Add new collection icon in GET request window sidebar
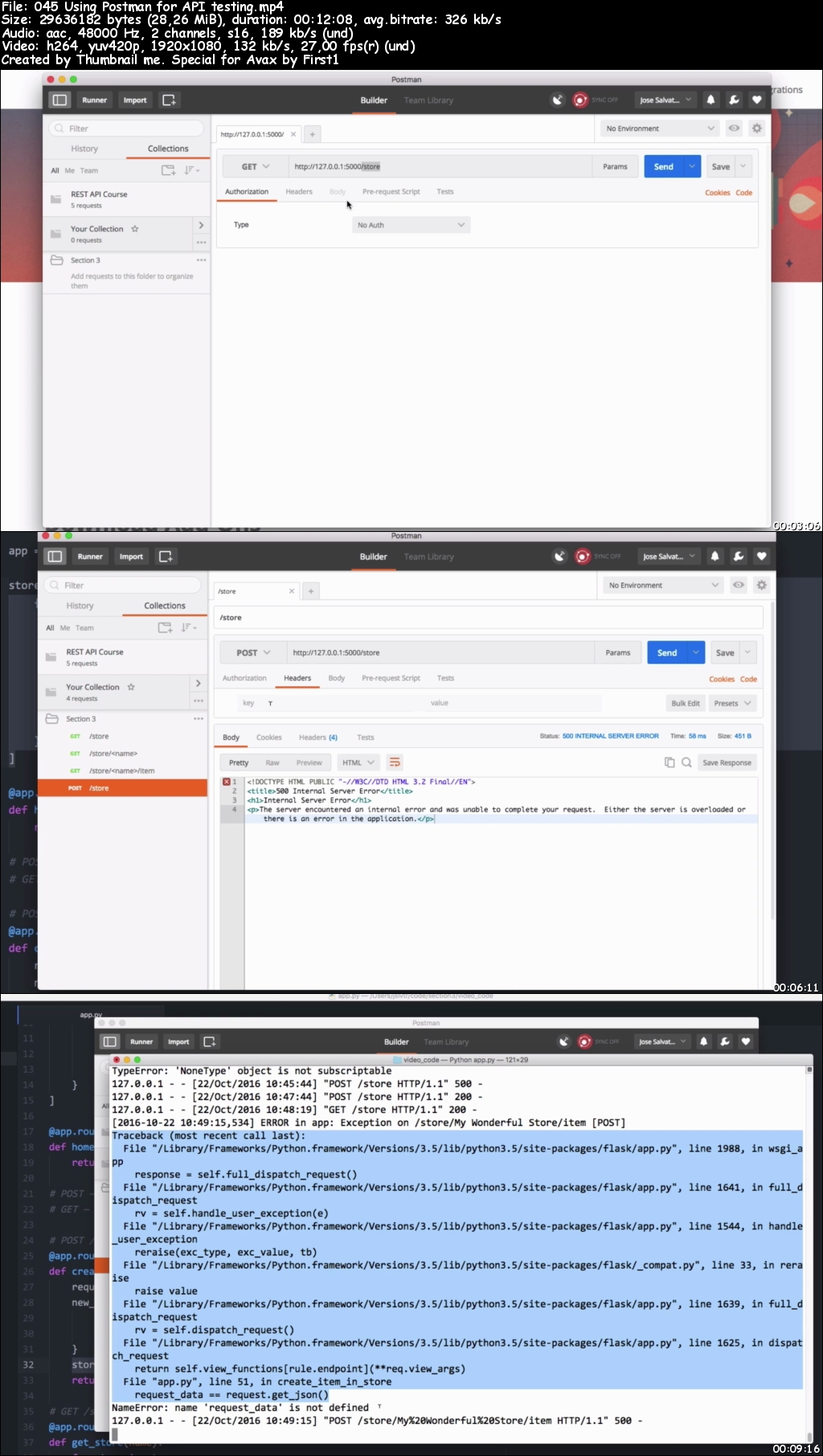Screen dimensions: 823x1456 [x=168, y=170]
